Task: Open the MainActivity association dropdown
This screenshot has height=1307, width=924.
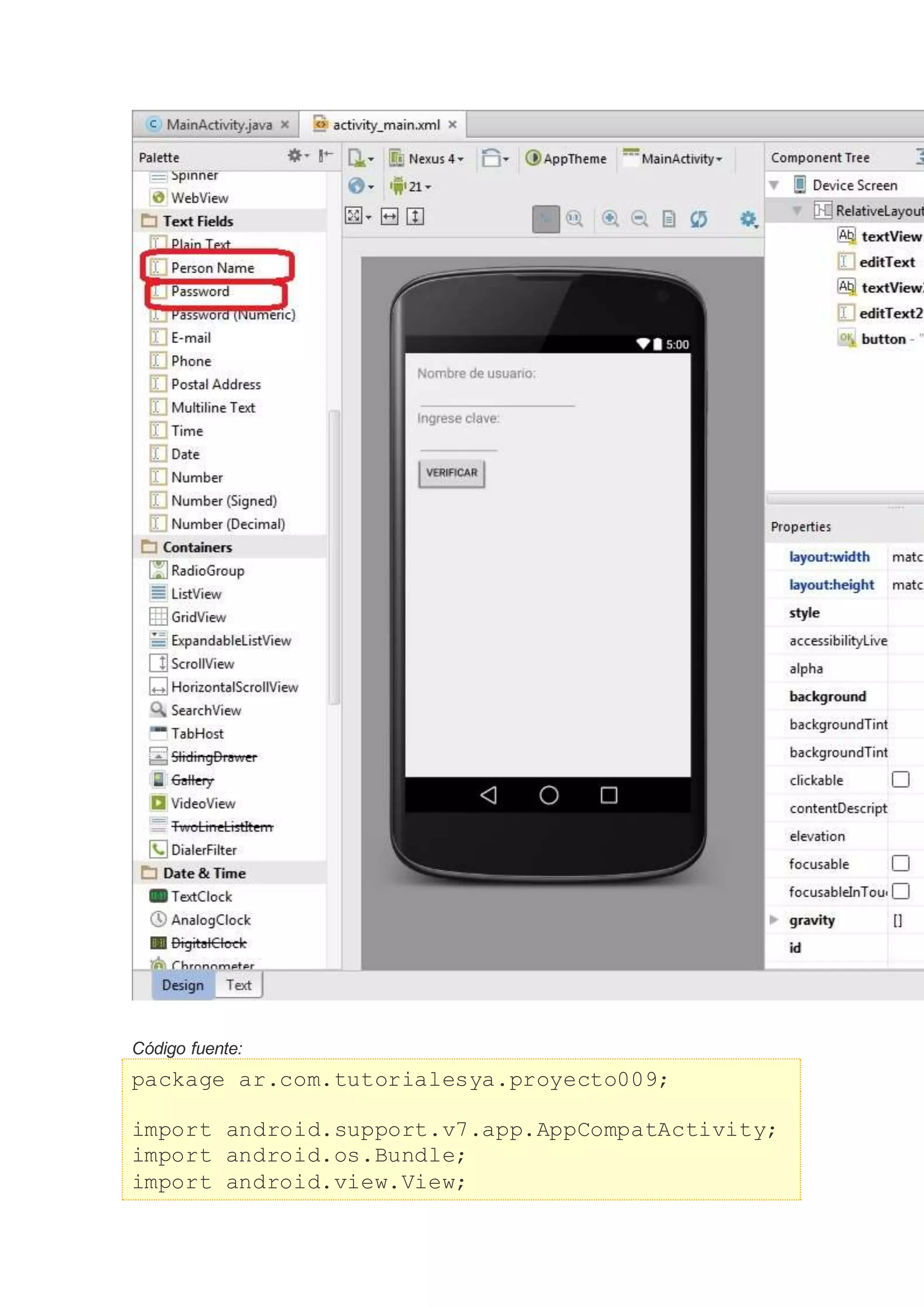Action: point(673,158)
